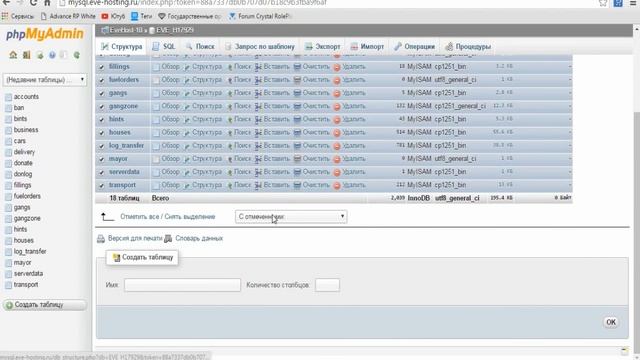640x360 pixels.
Task: Click the red Drop icon in the log_transfer row
Action: pos(337,146)
